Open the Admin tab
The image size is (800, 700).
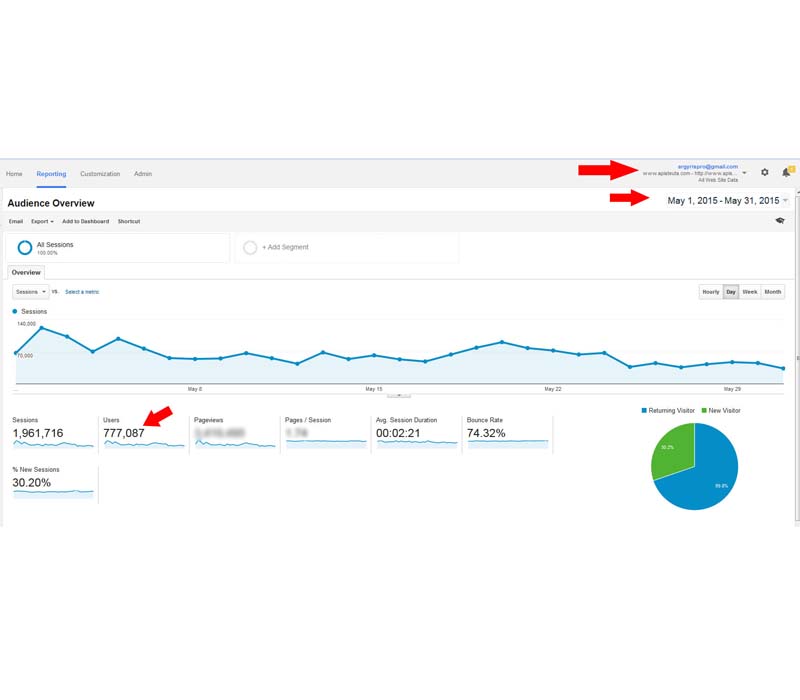pyautogui.click(x=143, y=174)
